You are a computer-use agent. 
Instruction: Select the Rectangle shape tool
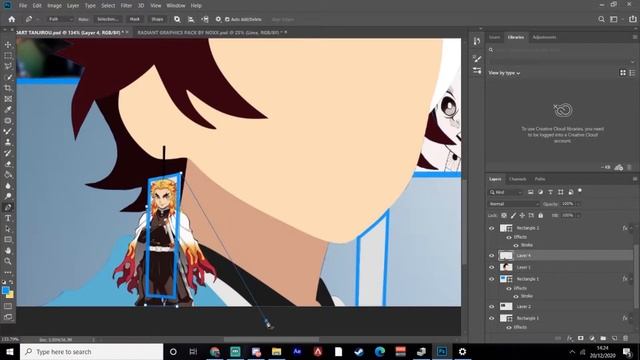click(x=8, y=240)
